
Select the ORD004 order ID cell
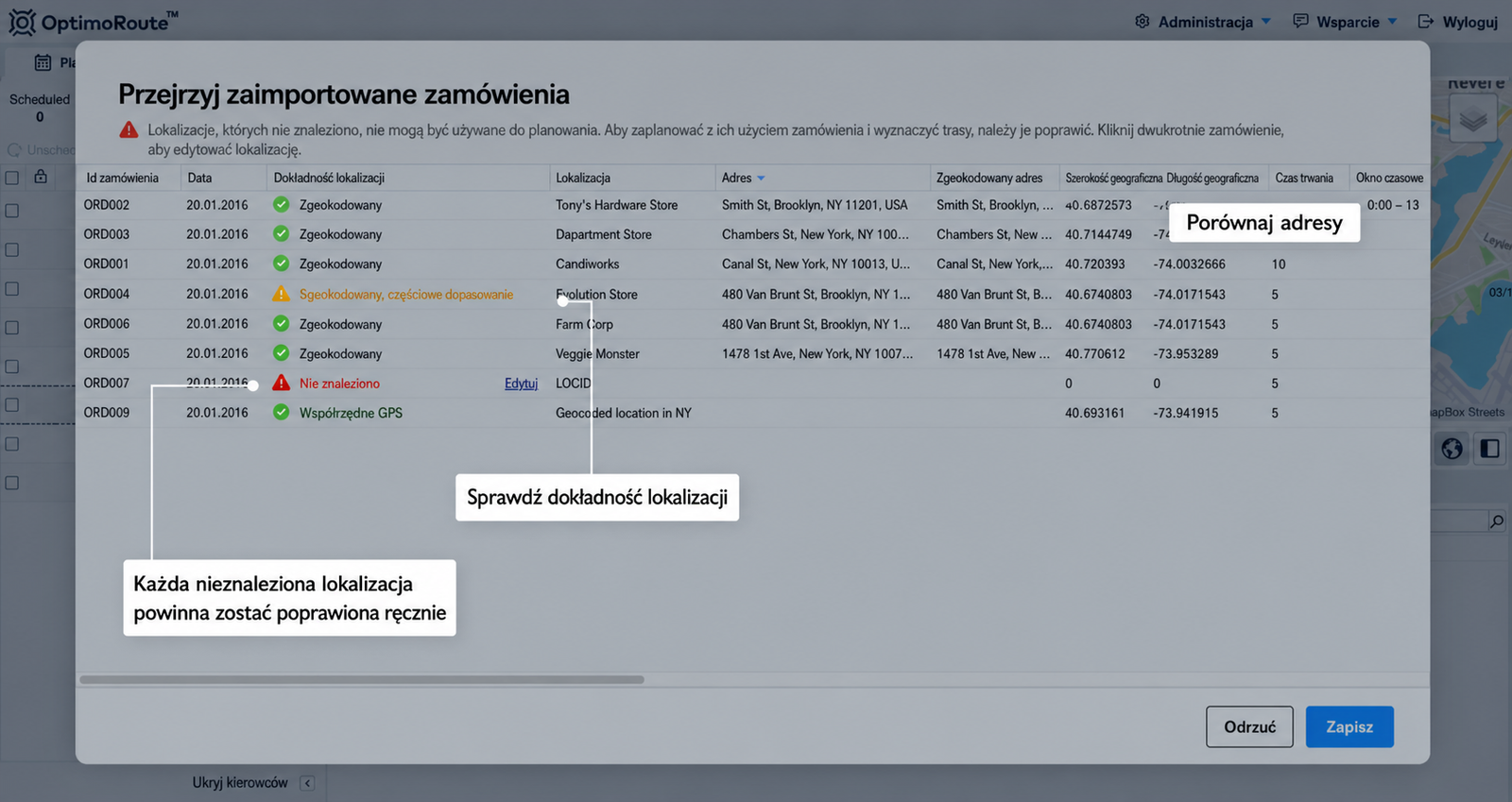107,294
